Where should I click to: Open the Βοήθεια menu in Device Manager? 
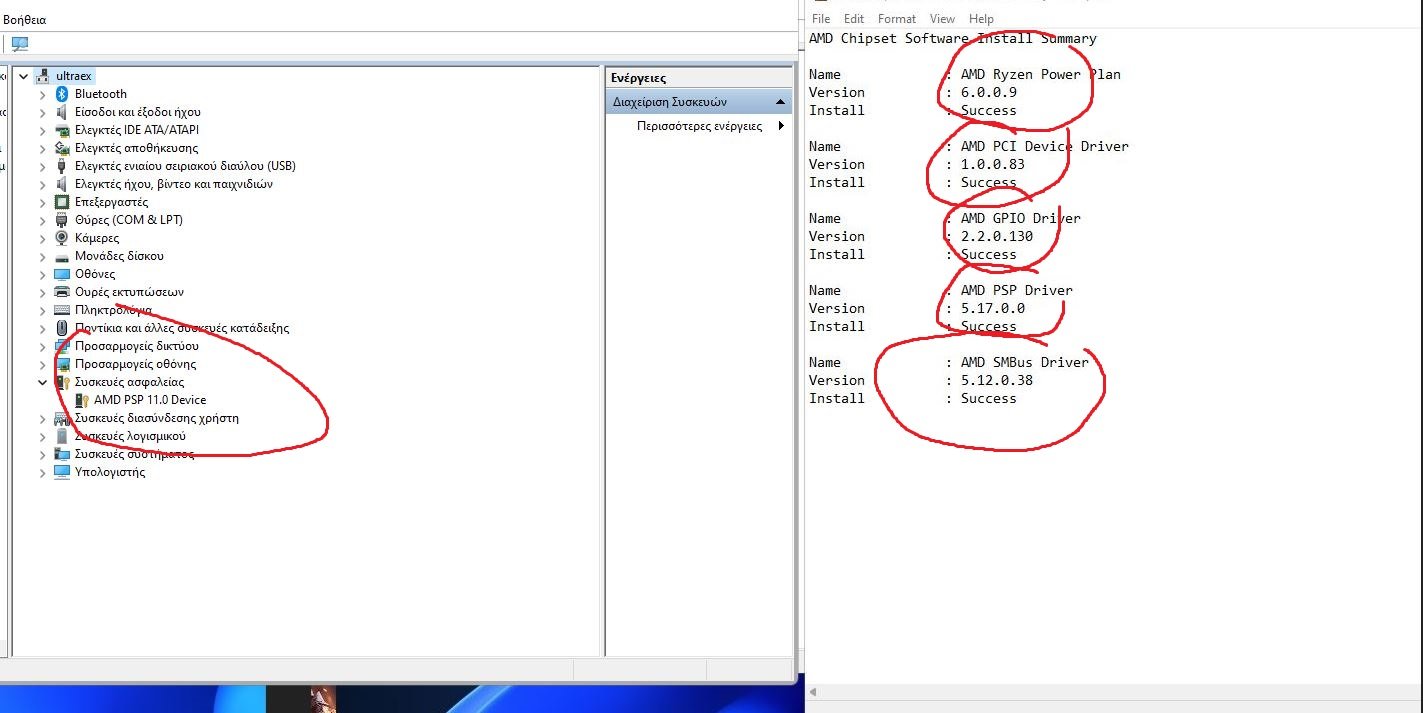point(25,20)
